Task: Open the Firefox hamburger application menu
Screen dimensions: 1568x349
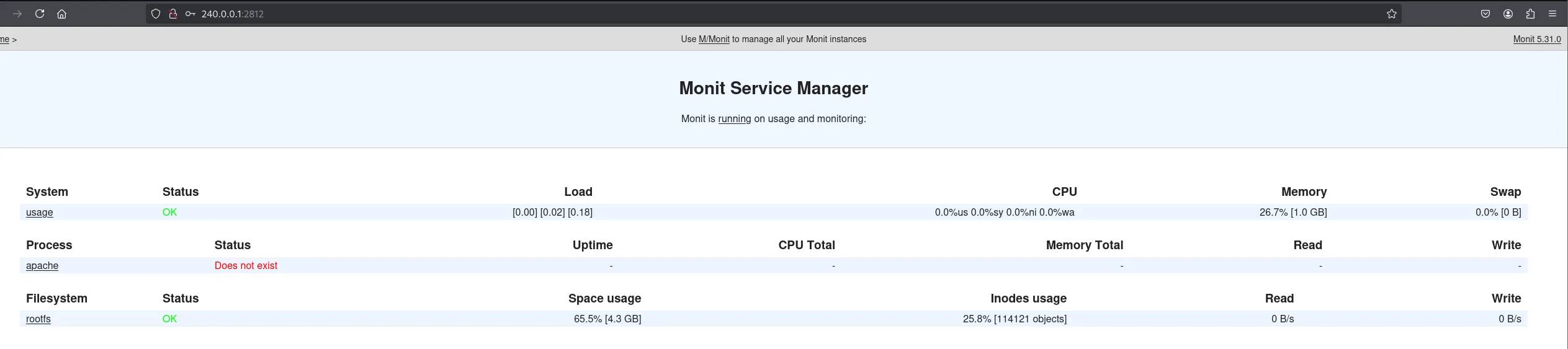Action: [x=1552, y=14]
